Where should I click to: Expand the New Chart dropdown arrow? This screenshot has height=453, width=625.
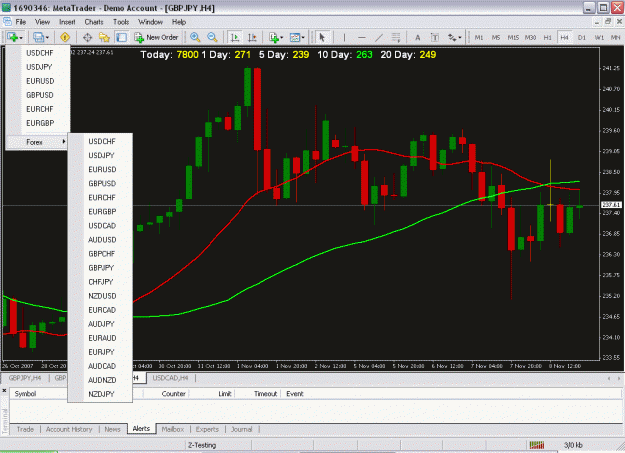pos(21,38)
